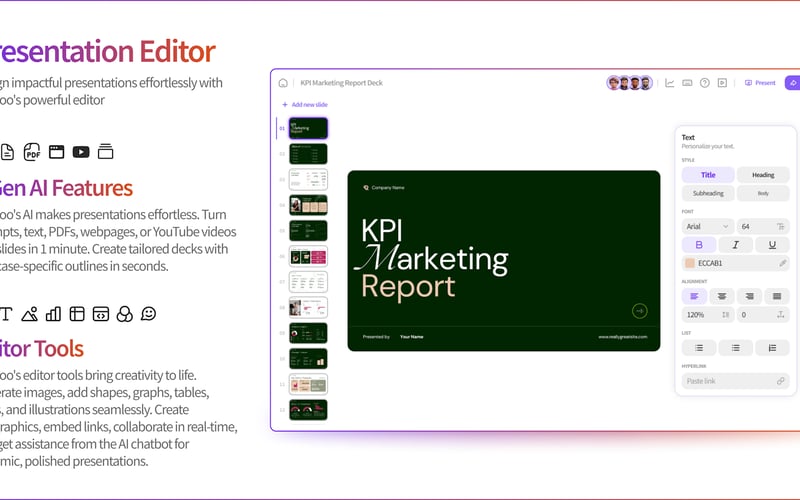Click the keyboard shortcuts icon in top bar

pos(687,83)
